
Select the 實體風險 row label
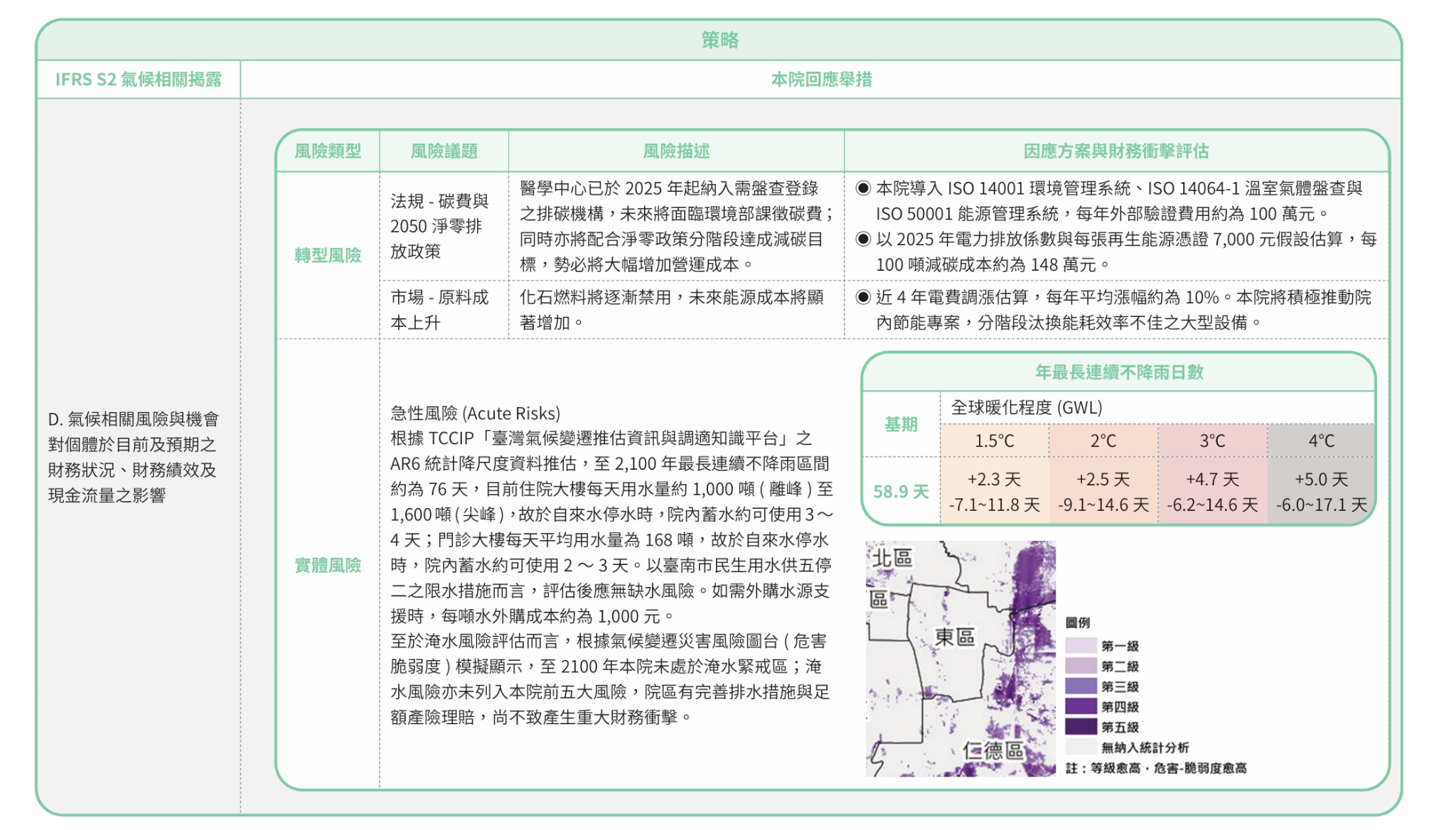[x=328, y=565]
